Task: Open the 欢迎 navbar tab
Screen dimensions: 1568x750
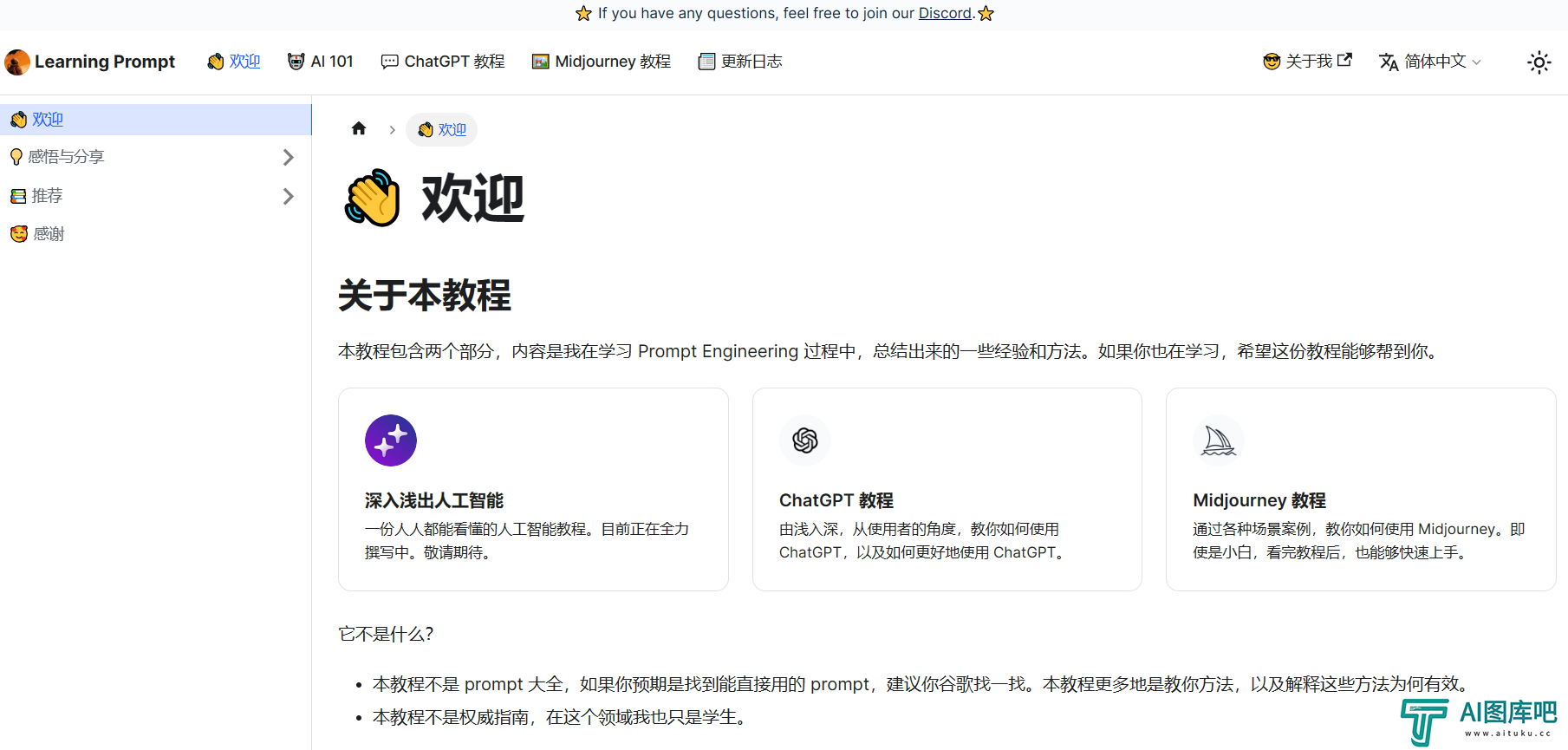Action: [234, 62]
